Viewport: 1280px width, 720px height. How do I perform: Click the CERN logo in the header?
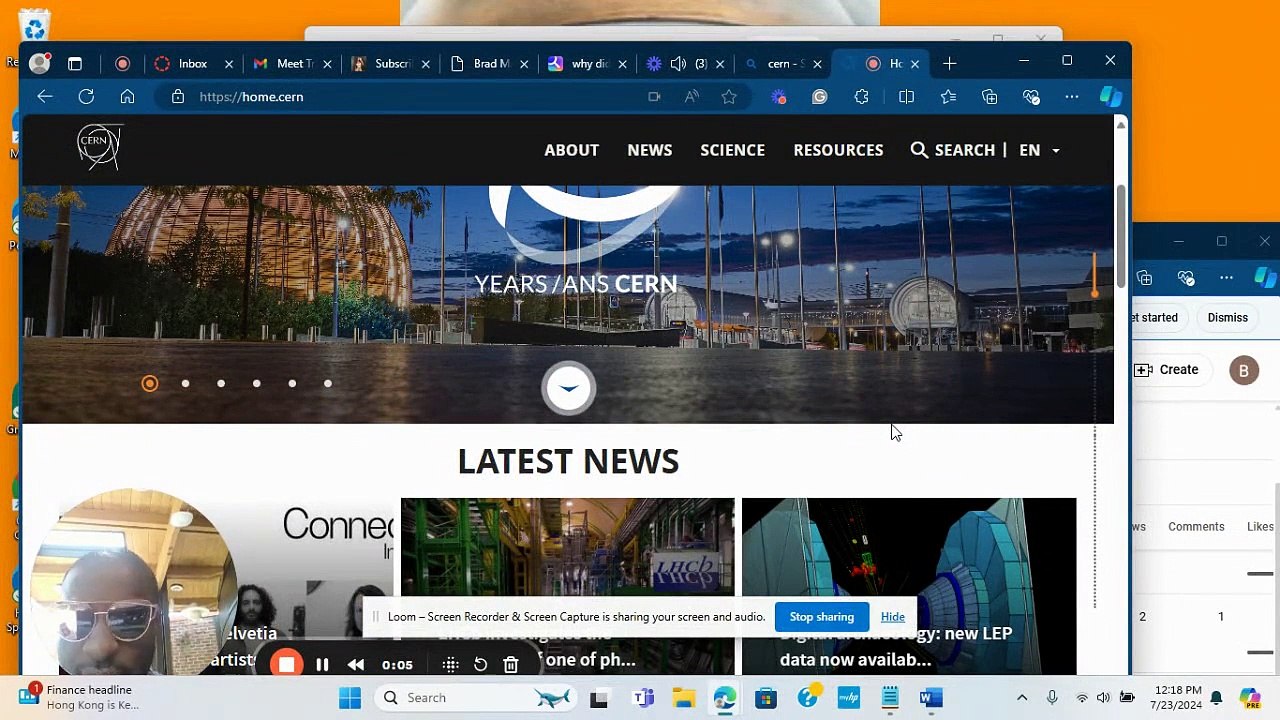tap(99, 148)
